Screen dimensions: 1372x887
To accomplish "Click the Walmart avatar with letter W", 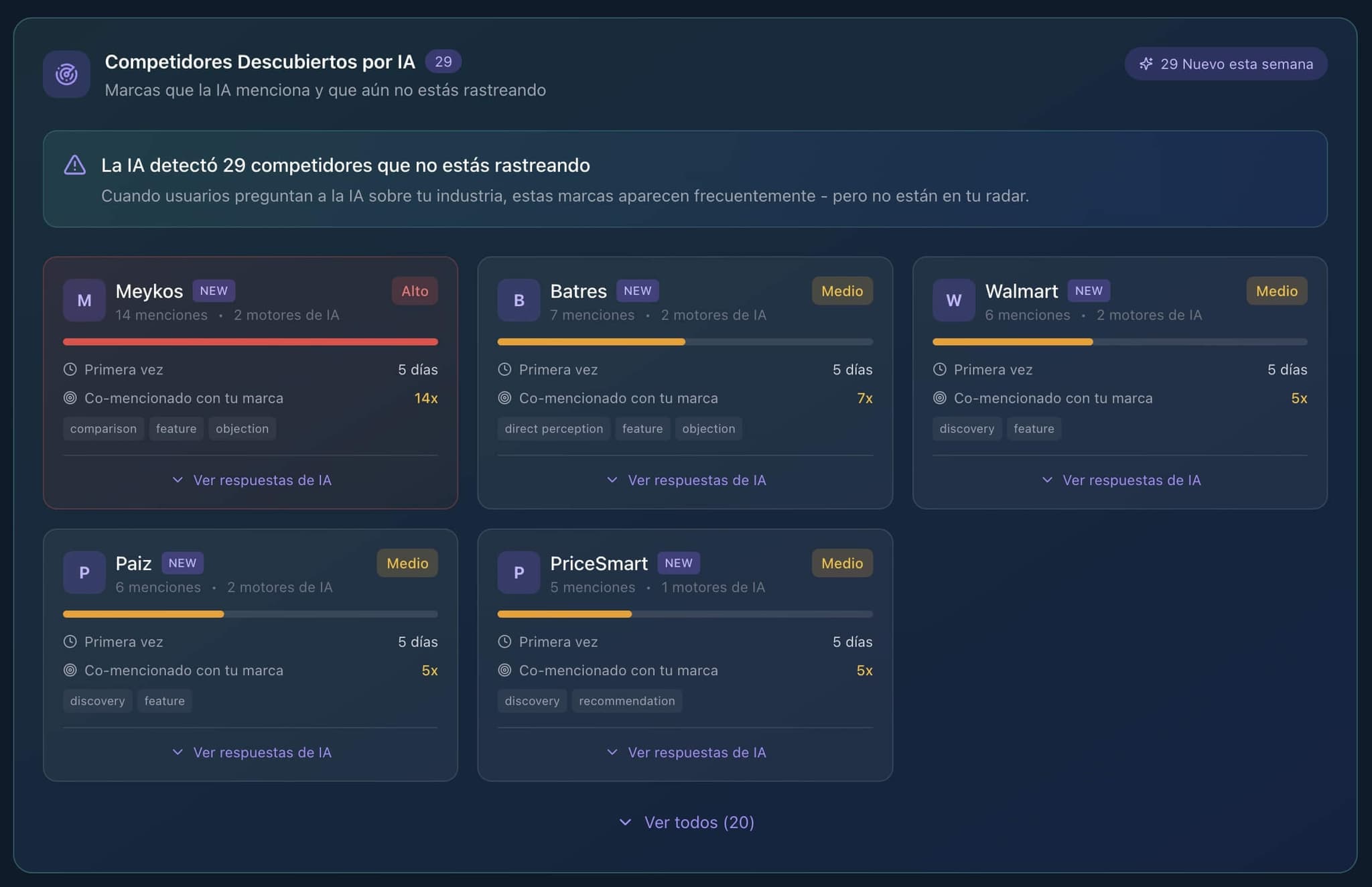I will [953, 300].
